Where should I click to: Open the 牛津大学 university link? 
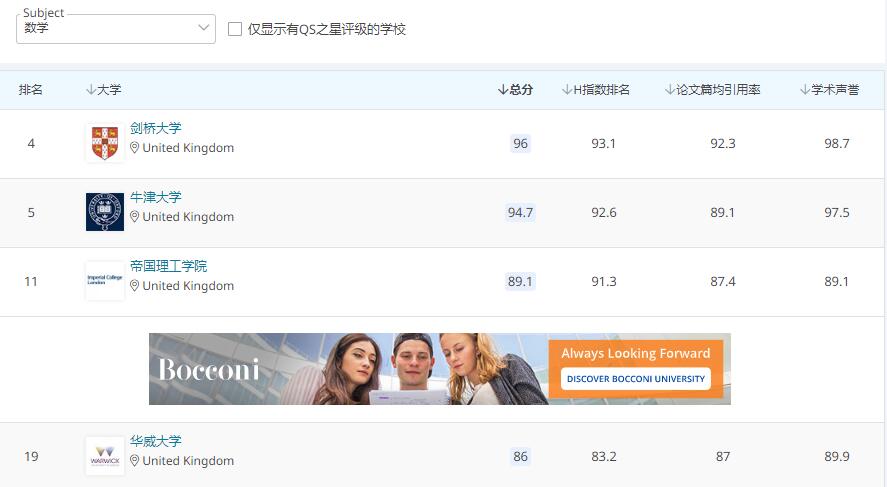coord(156,197)
